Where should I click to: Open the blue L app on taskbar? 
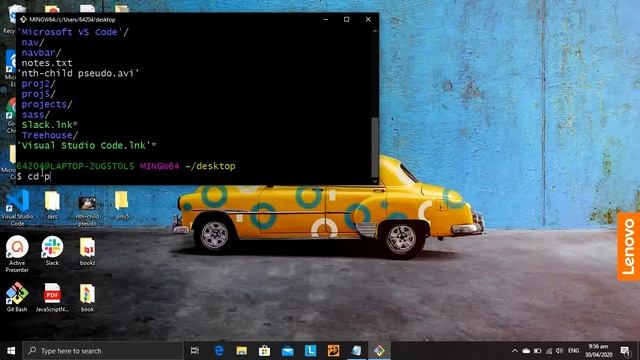pos(310,351)
